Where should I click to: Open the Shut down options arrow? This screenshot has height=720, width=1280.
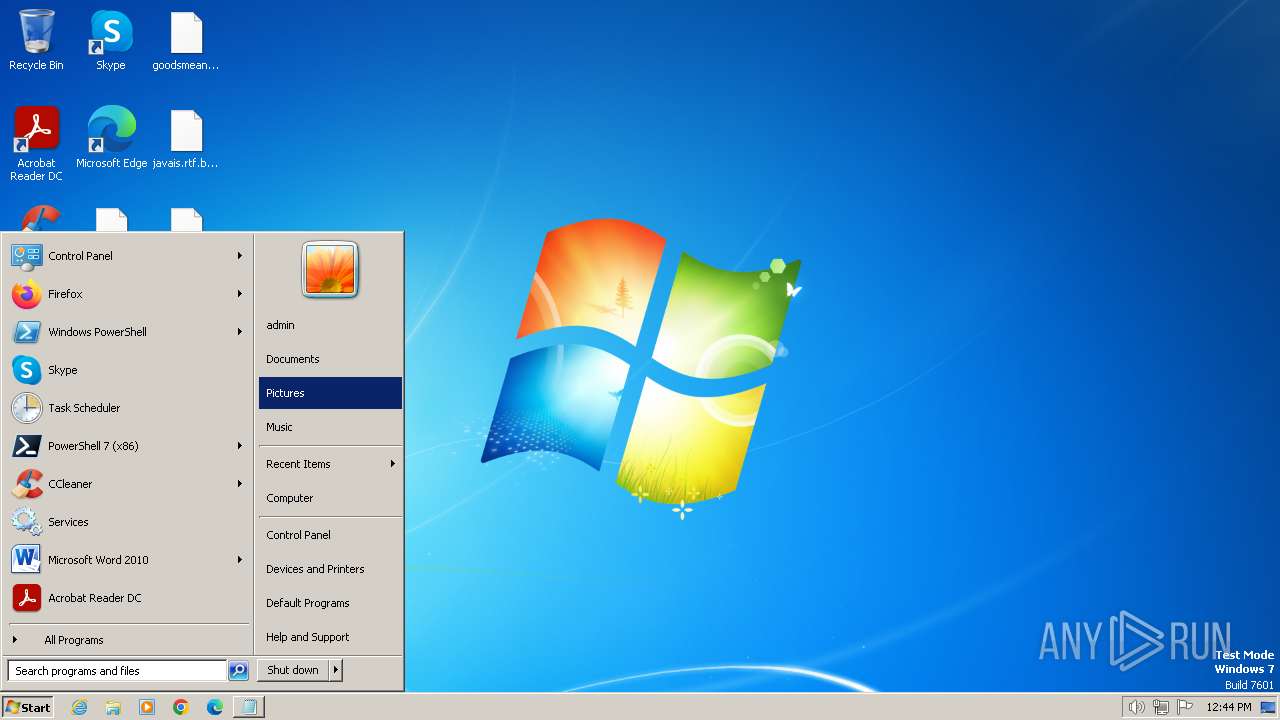tap(336, 670)
